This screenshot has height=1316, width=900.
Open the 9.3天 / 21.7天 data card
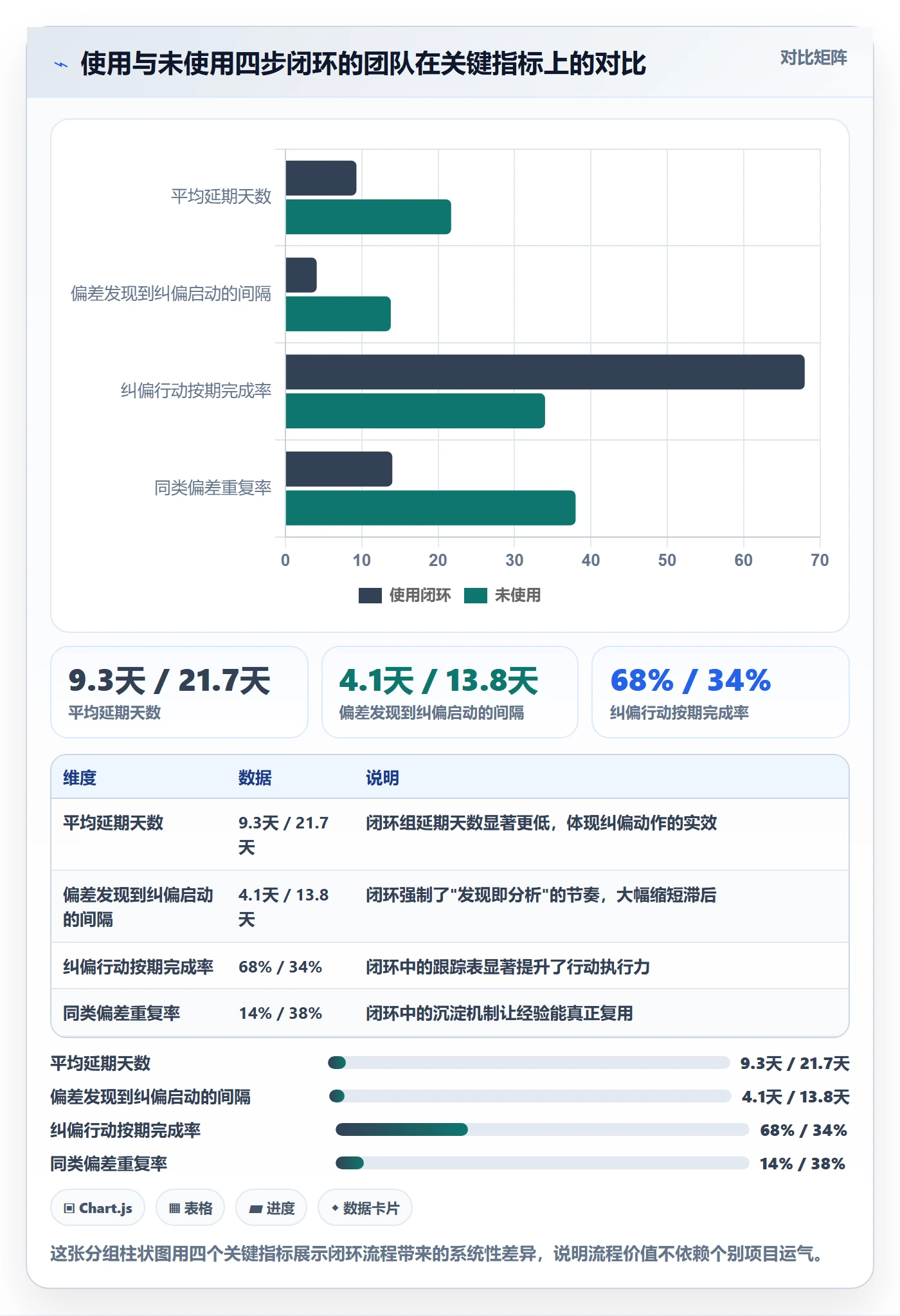pos(179,692)
